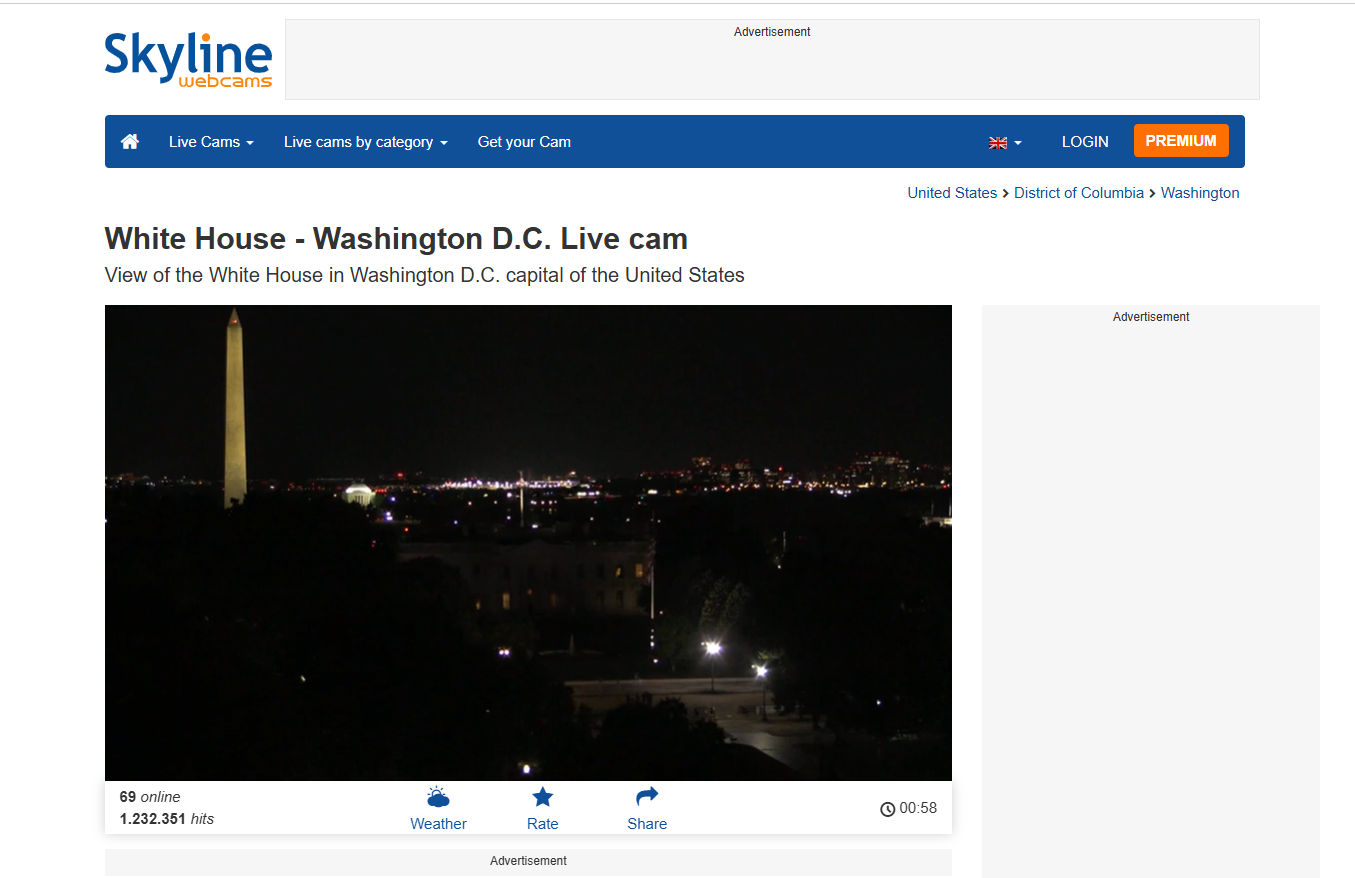Open Washington breadcrumb link
Image resolution: width=1355 pixels, height=878 pixels.
click(1200, 193)
